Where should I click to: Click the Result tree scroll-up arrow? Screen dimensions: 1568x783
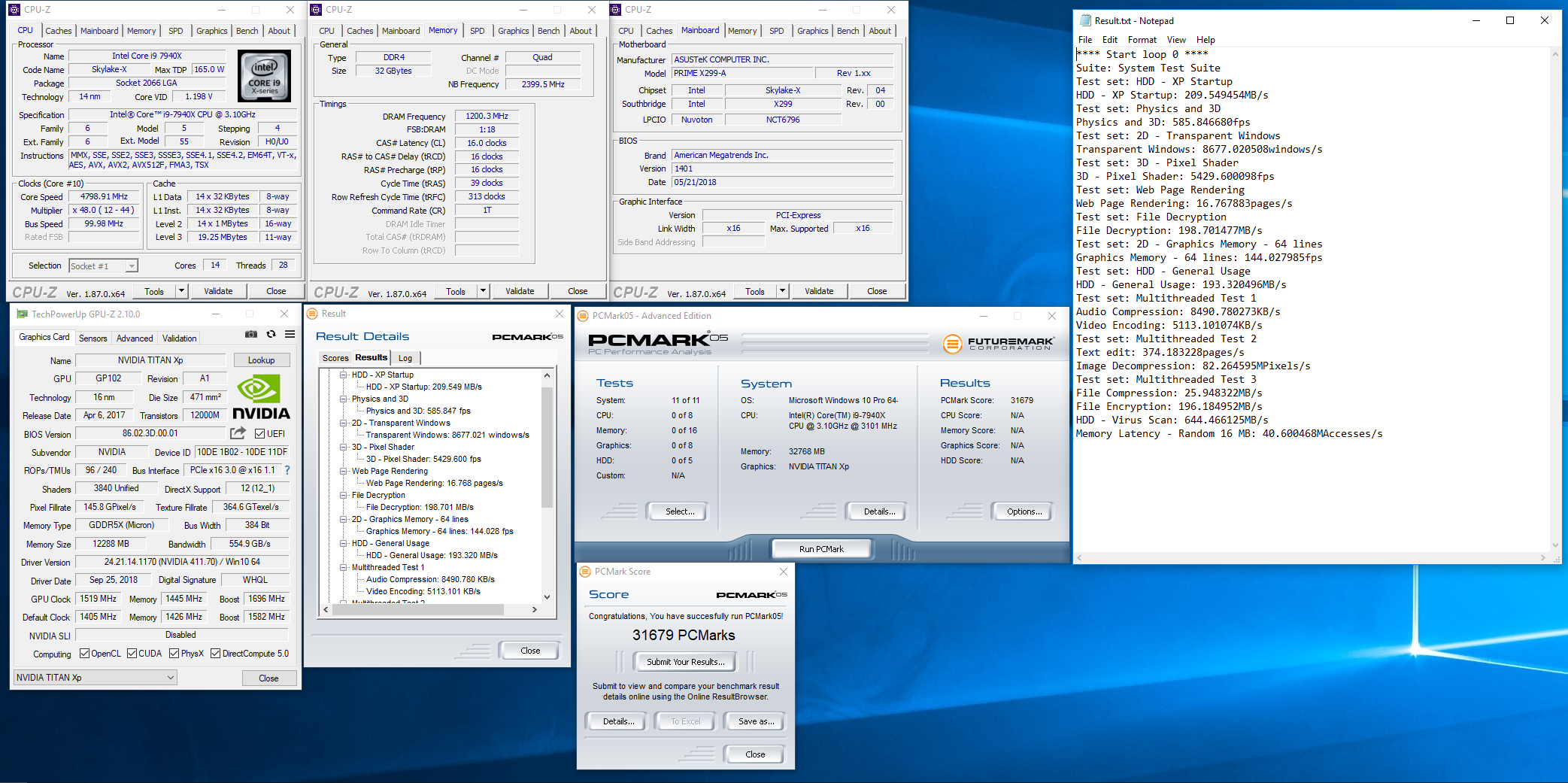point(547,375)
